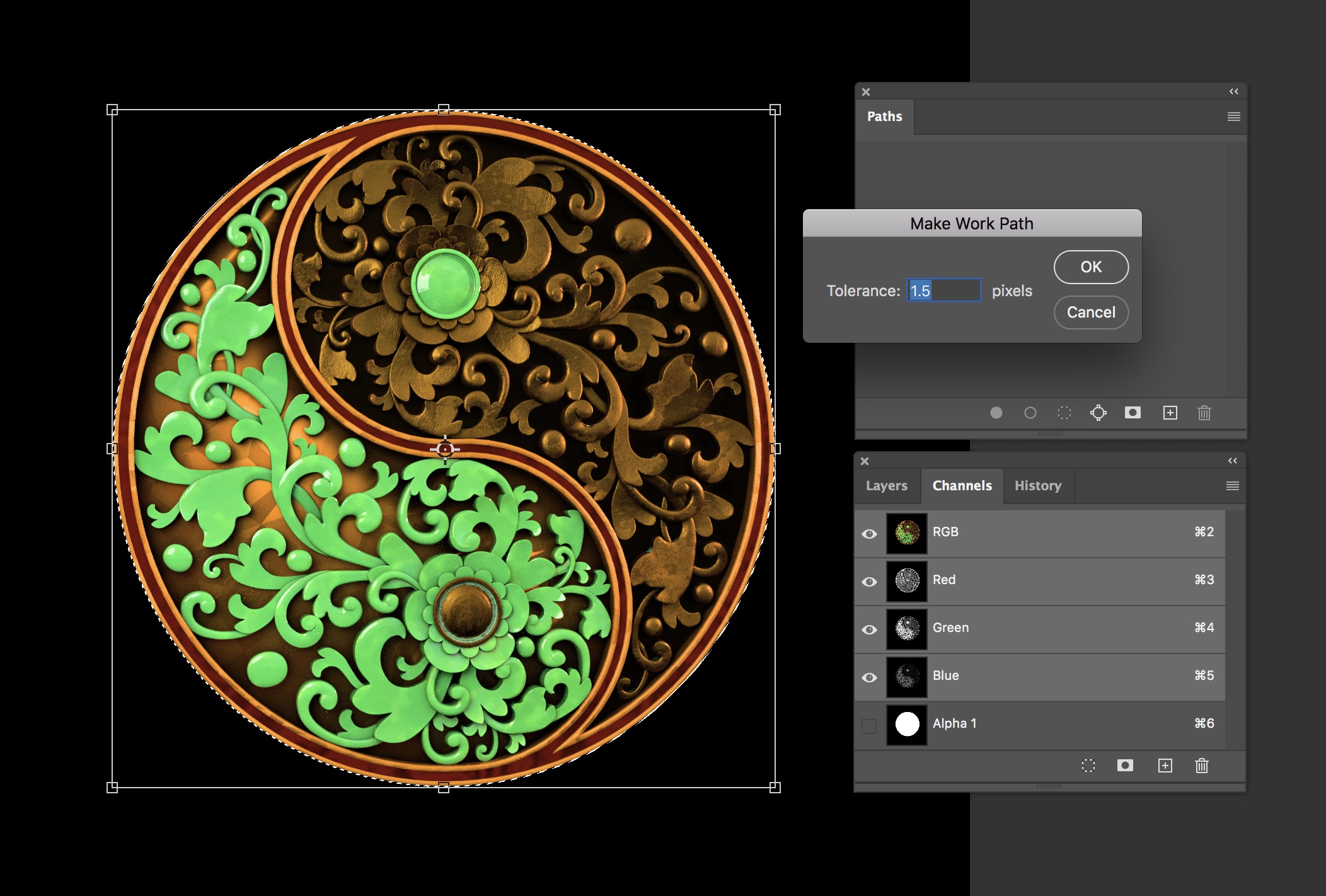
Task: Load path as selection icon
Action: [1064, 413]
